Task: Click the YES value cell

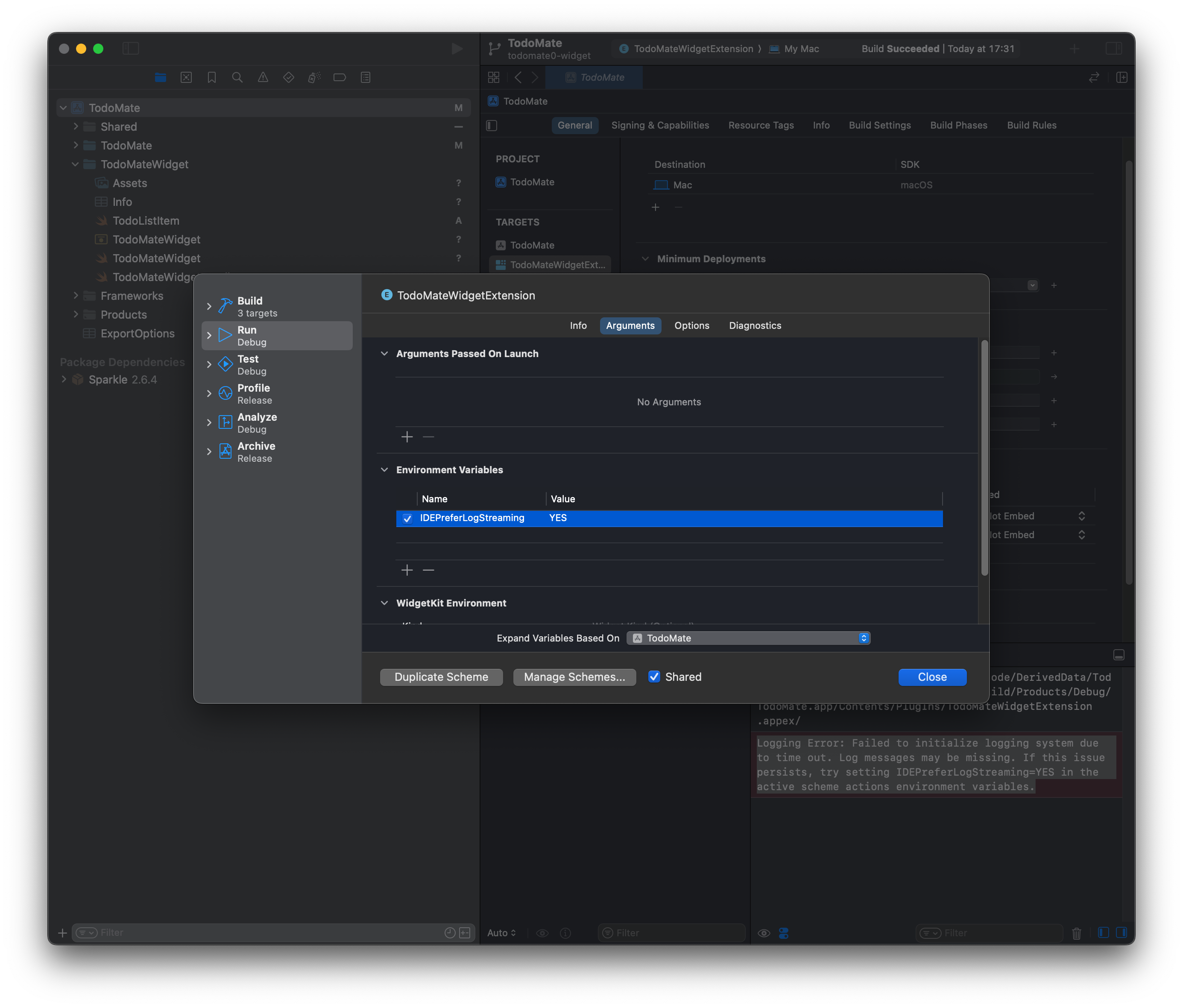Action: pos(558,518)
